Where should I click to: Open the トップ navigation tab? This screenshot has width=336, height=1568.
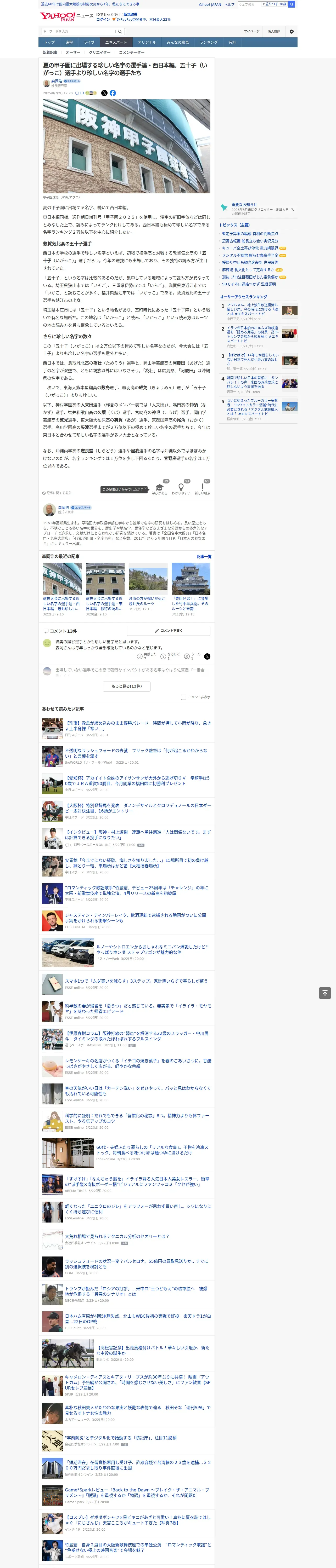pos(49,43)
